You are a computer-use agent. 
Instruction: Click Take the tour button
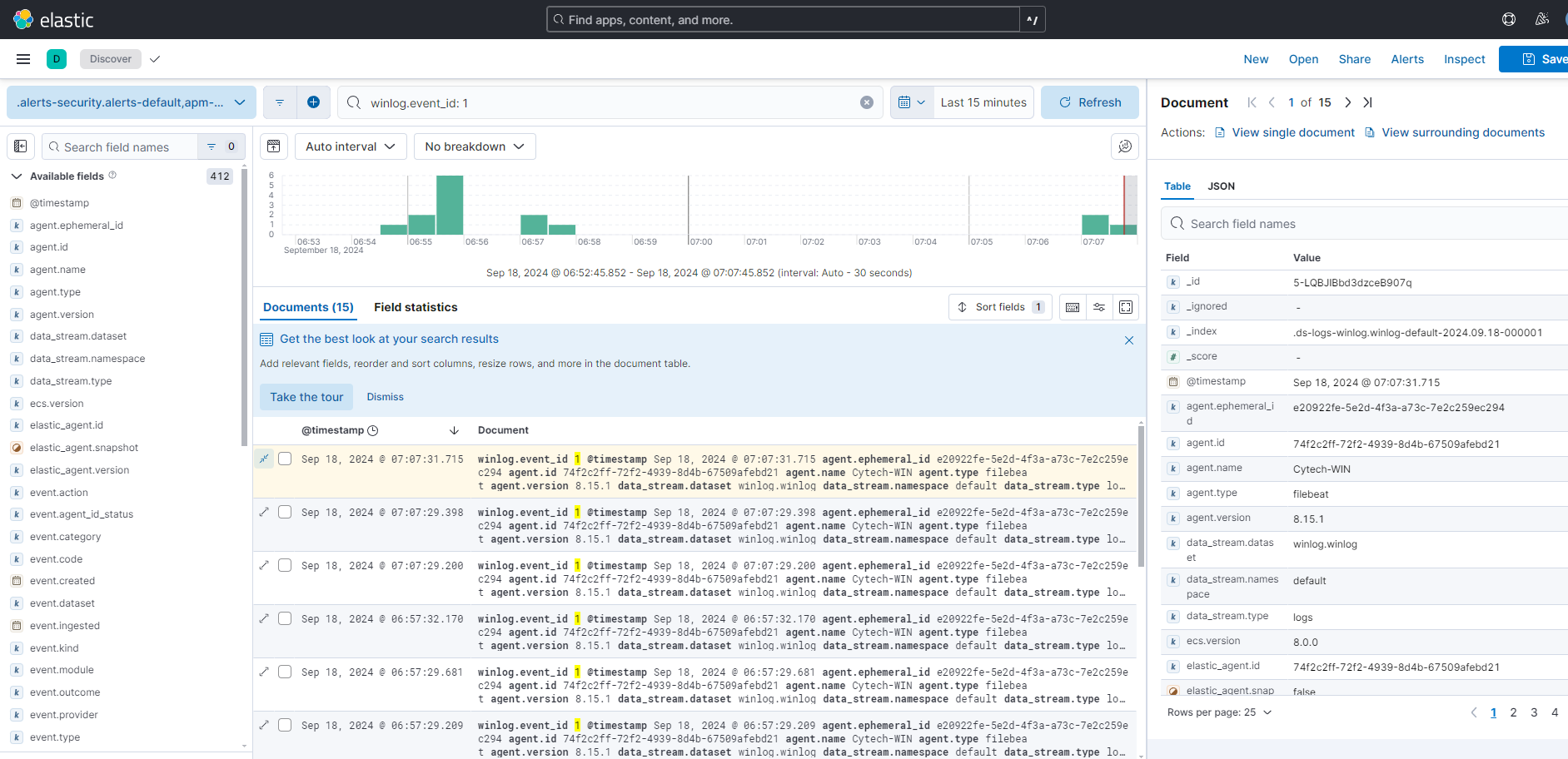pos(306,397)
